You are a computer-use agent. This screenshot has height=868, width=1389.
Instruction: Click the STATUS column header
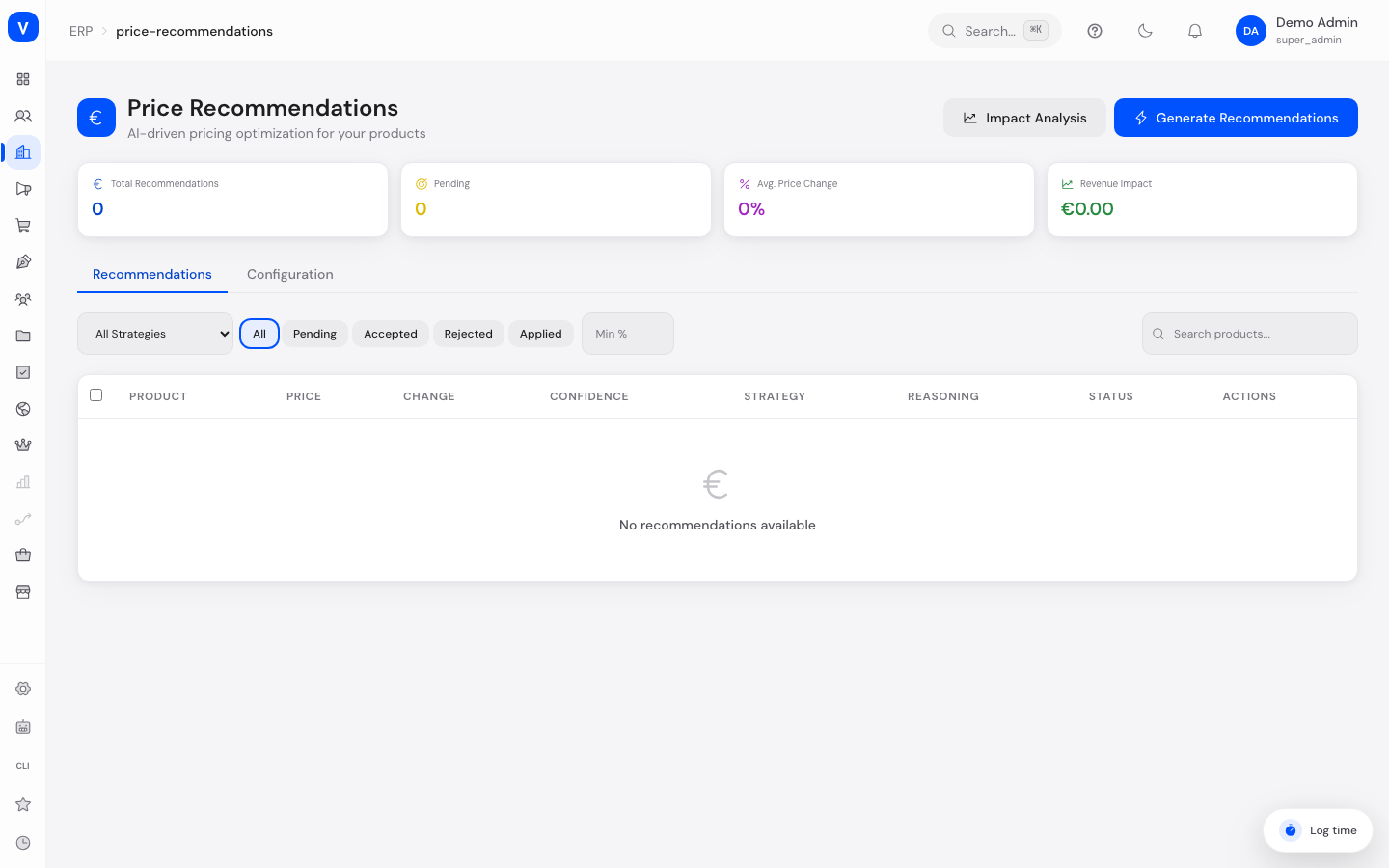pyautogui.click(x=1111, y=396)
